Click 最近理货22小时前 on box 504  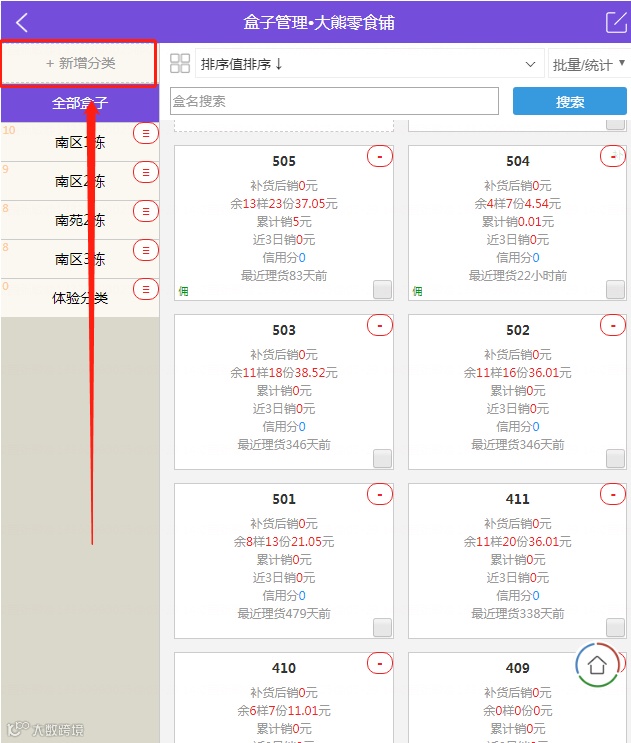[517, 275]
